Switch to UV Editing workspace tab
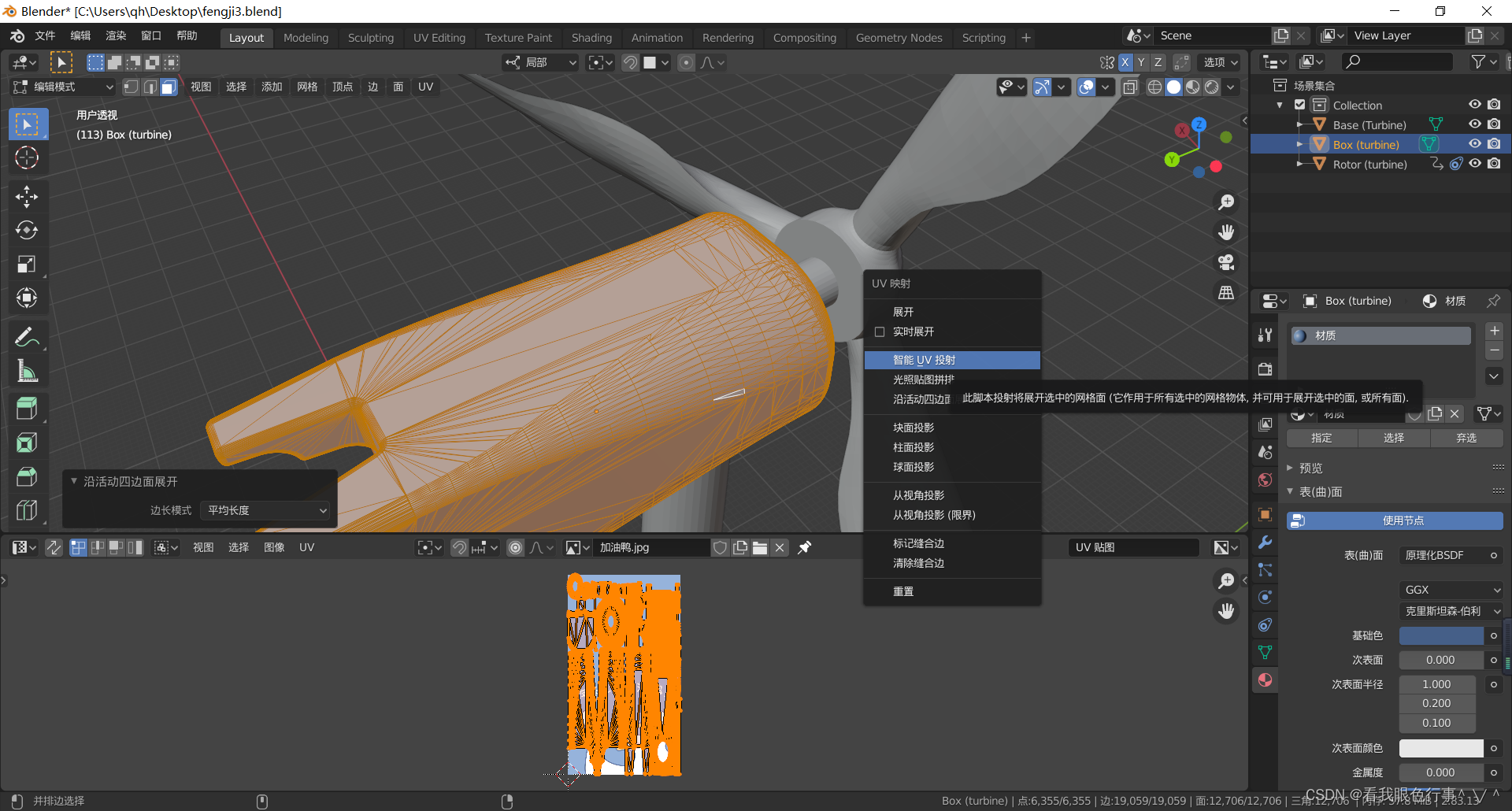 [x=439, y=38]
